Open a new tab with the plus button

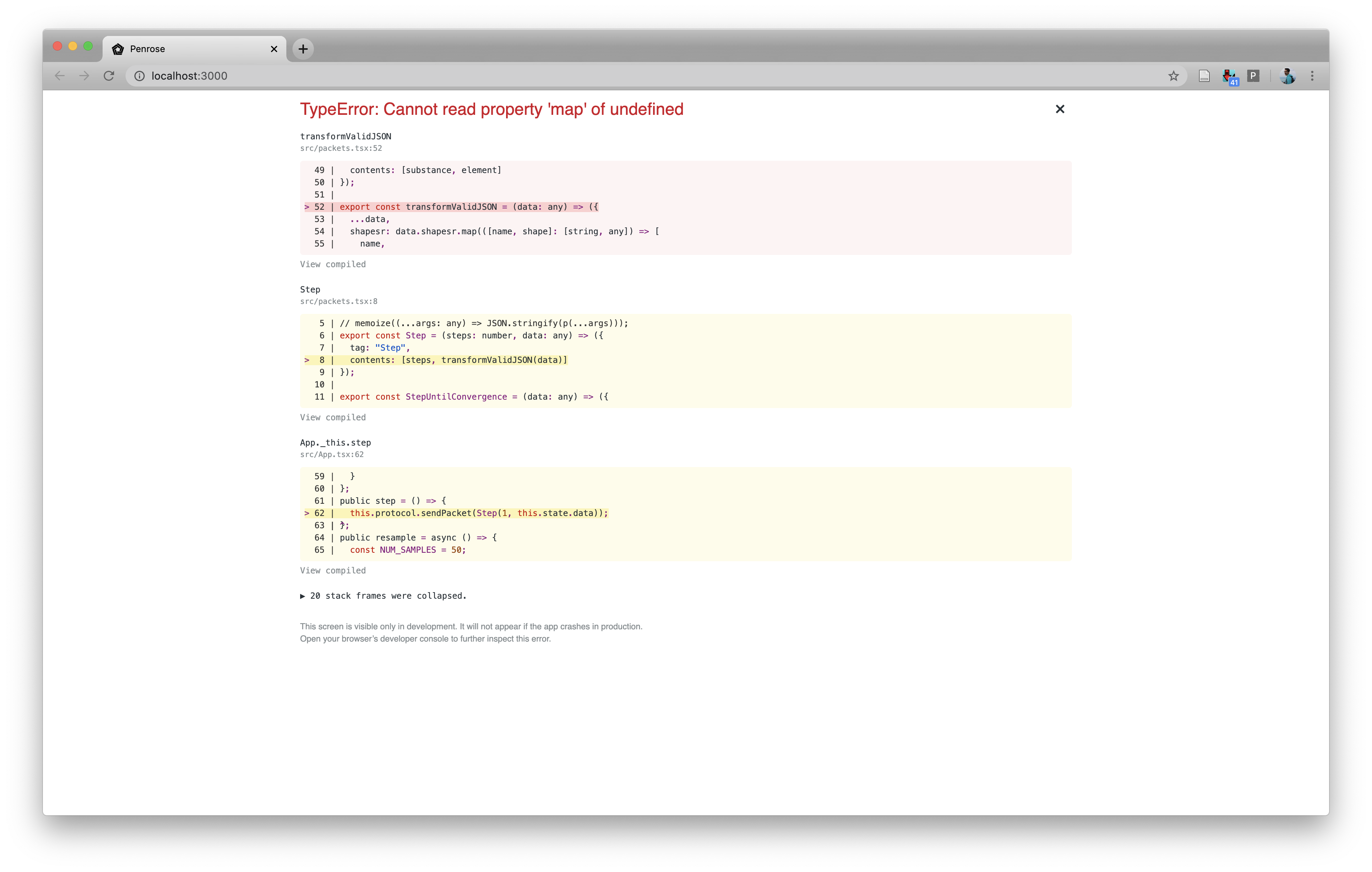[x=303, y=48]
